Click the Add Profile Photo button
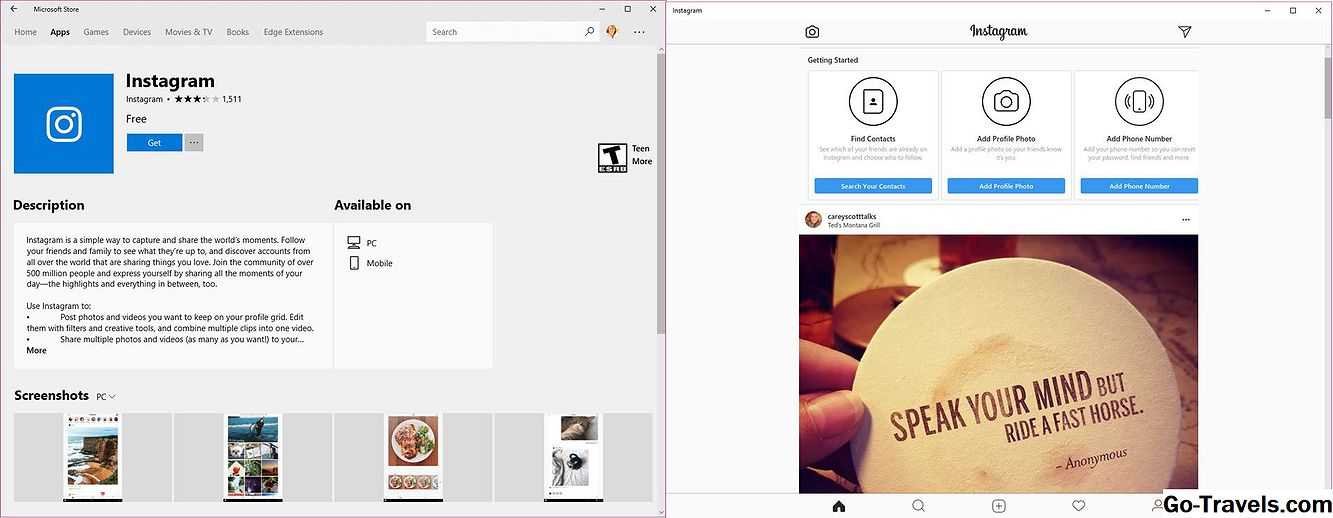This screenshot has width=1333, height=518. pos(1006,186)
